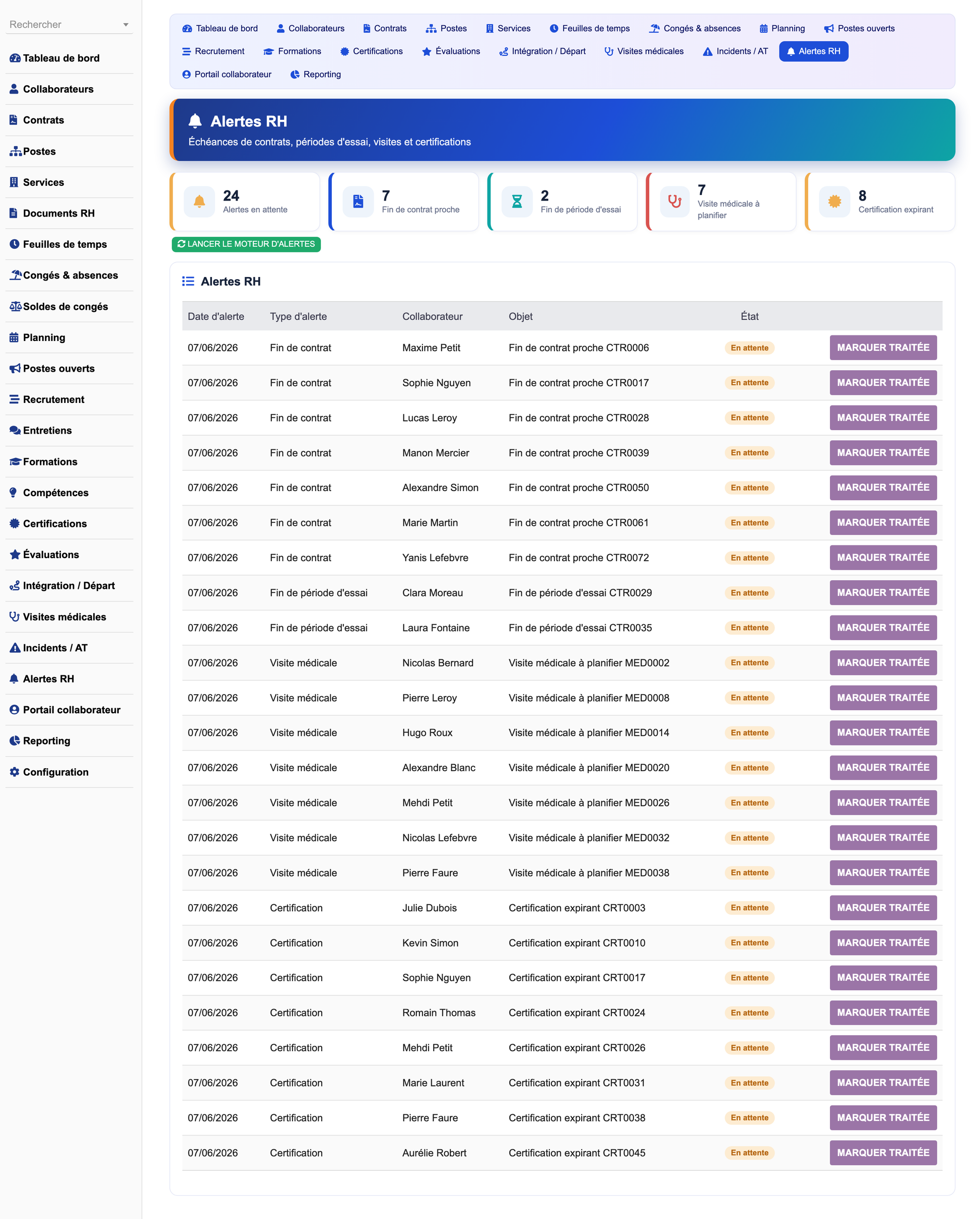
Task: Select the active Alertes RH top tab
Action: pos(813,51)
